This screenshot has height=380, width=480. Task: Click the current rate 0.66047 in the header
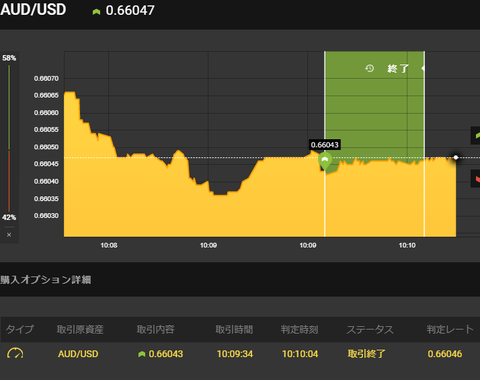[130, 10]
